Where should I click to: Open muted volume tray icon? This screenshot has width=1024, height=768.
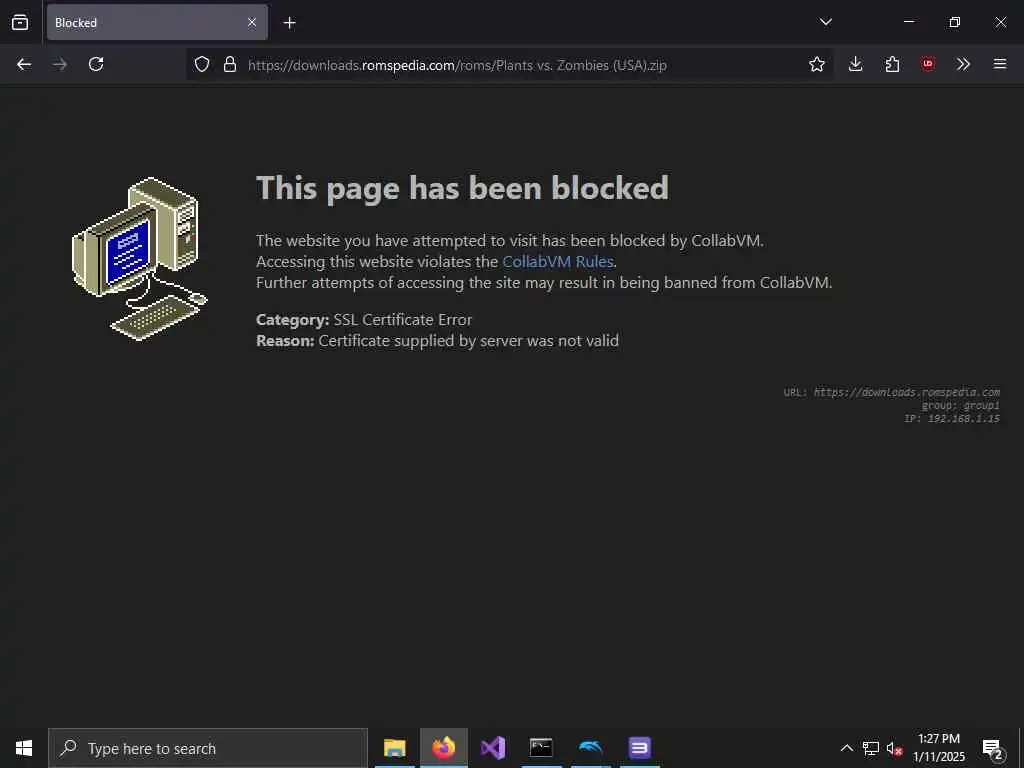click(894, 748)
